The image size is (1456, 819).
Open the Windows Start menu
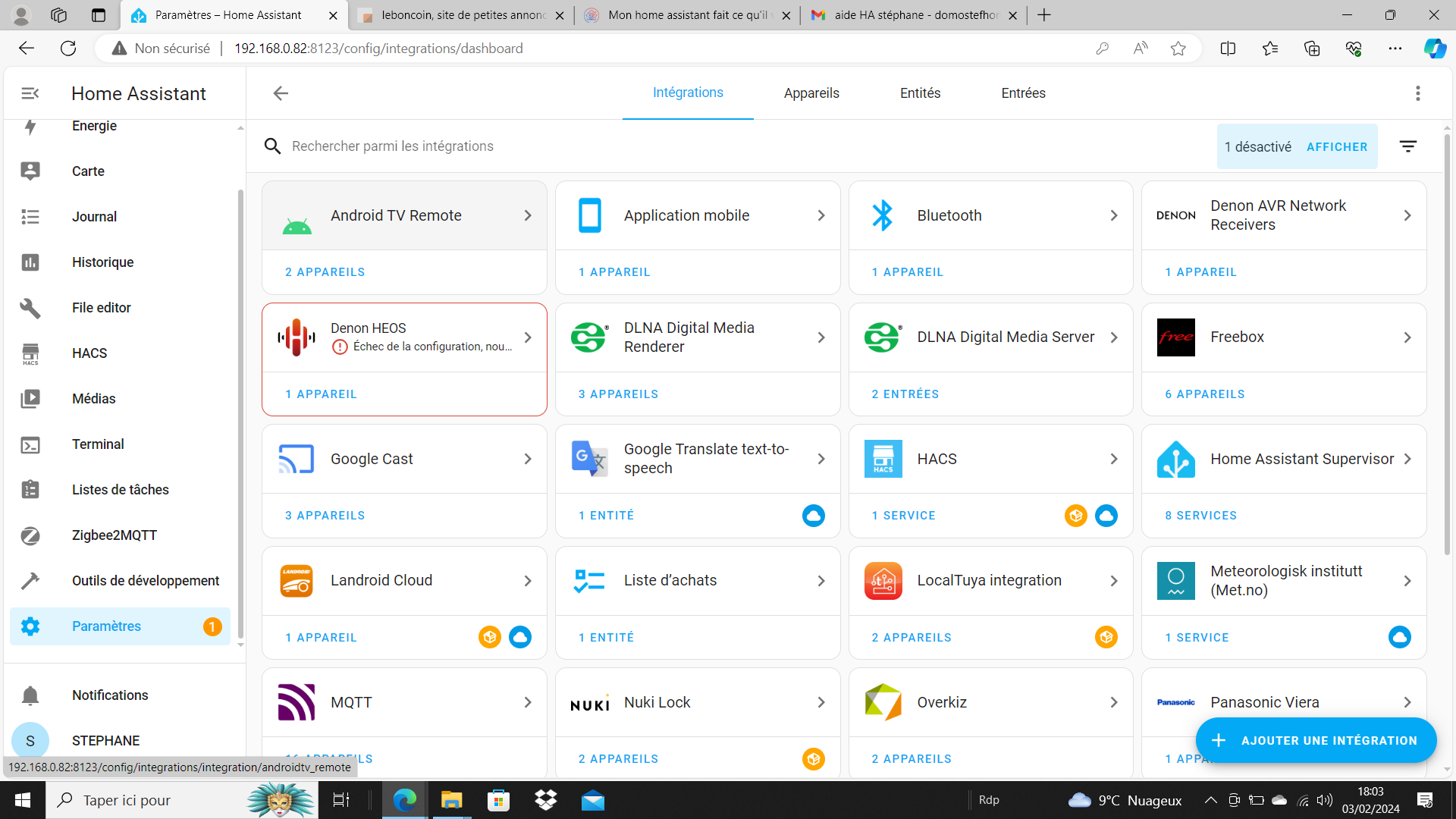(23, 800)
